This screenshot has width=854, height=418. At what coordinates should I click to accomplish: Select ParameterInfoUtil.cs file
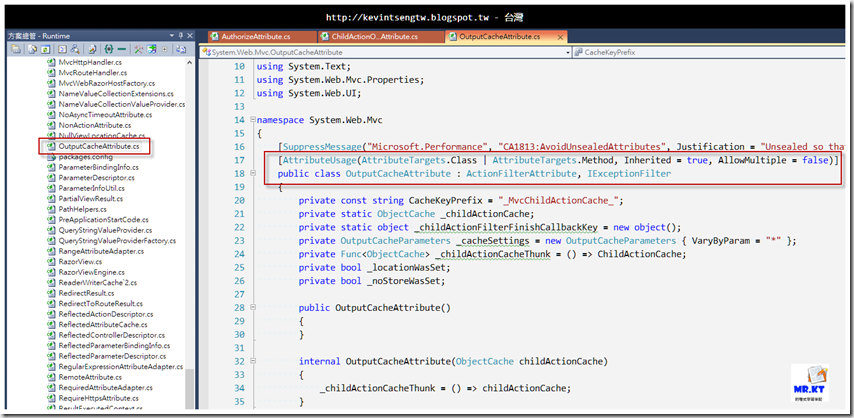point(92,188)
